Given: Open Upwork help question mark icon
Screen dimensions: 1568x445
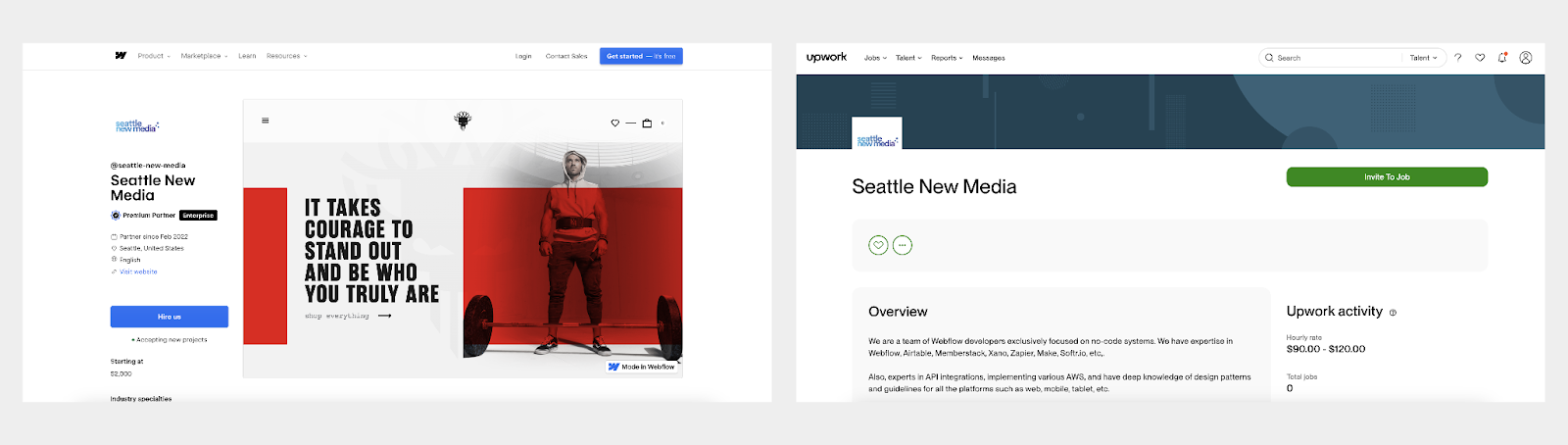Looking at the screenshot, I should click(x=1457, y=58).
